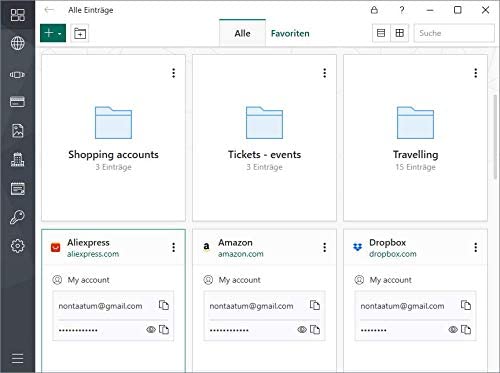
Task: Lock the vault with the padlock icon
Action: [374, 10]
